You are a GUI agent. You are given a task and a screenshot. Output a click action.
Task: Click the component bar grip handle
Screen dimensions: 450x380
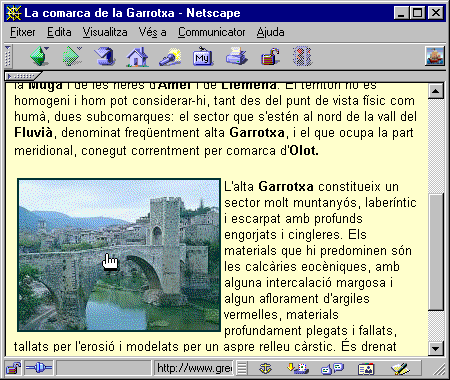pyautogui.click(x=242, y=368)
